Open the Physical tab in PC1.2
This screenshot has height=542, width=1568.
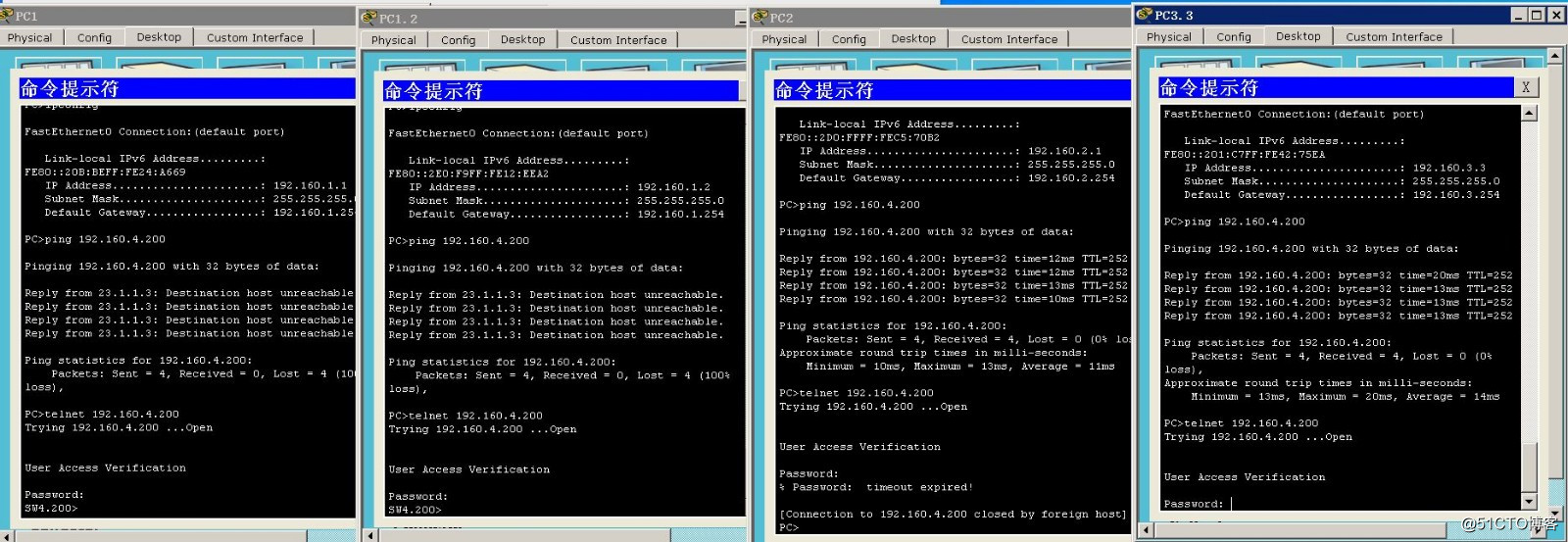pos(393,39)
